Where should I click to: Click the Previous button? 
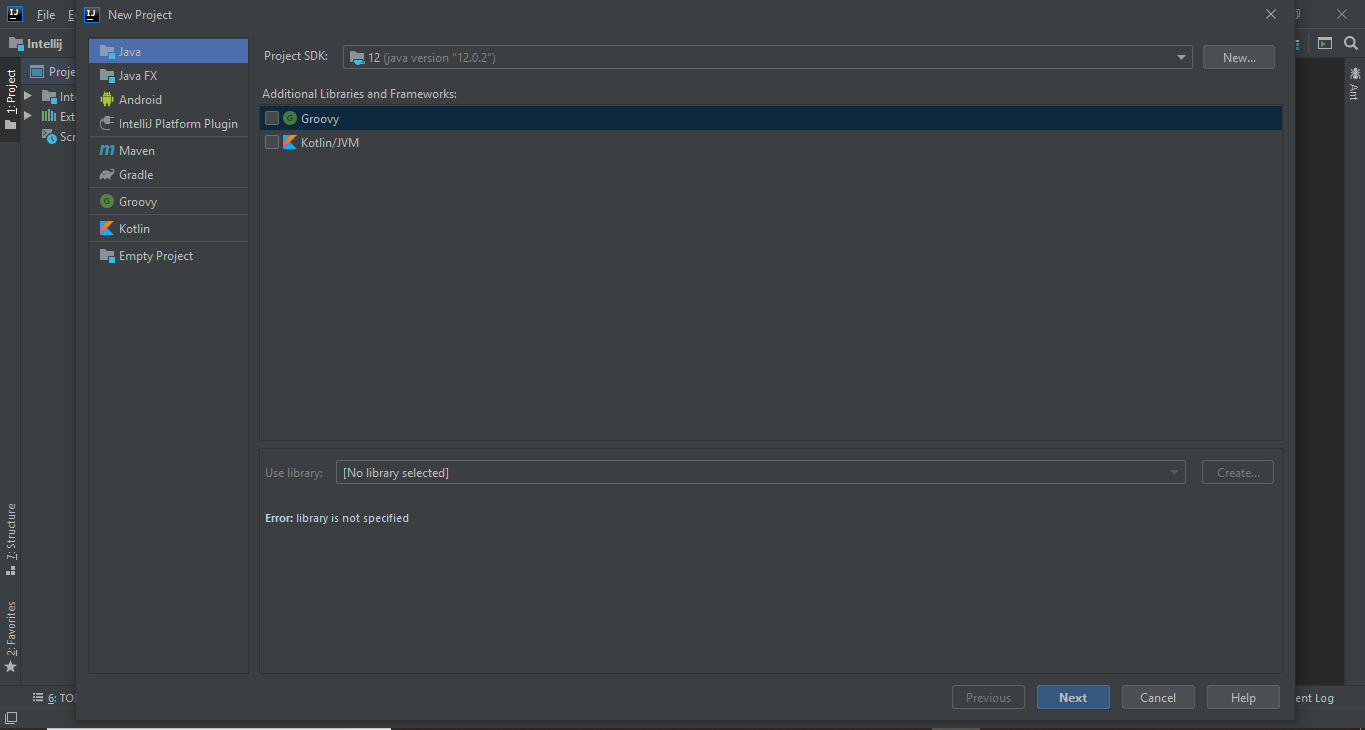[988, 697]
